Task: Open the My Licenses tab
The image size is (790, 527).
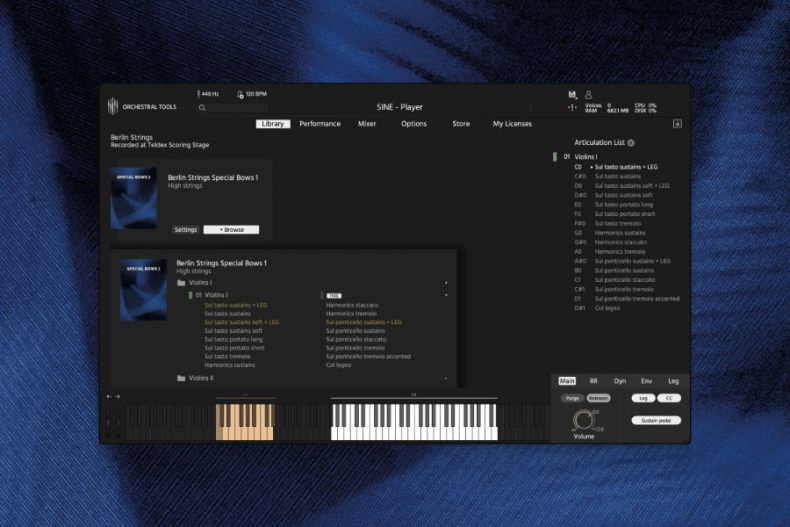Action: coord(512,124)
